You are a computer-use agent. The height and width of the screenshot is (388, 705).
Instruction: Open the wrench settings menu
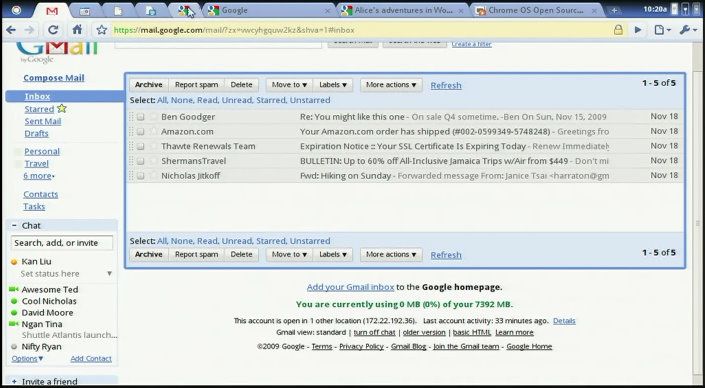(687, 30)
